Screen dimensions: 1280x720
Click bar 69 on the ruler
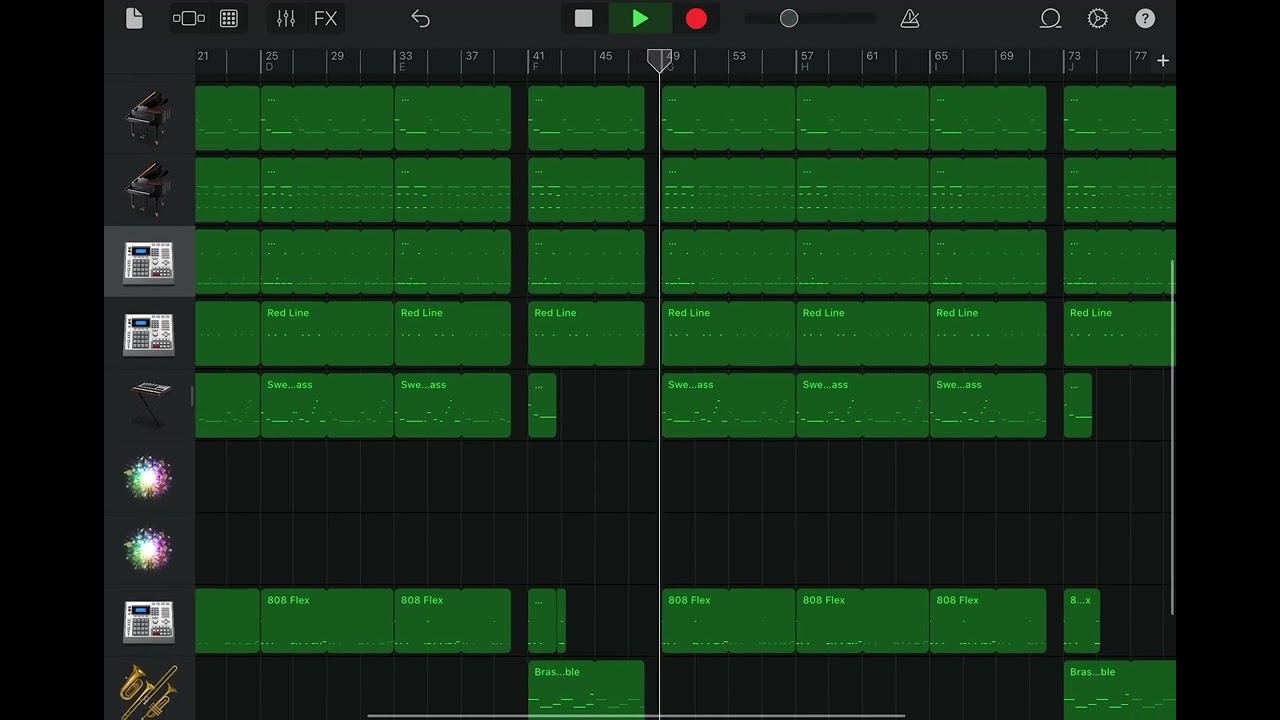[1006, 56]
